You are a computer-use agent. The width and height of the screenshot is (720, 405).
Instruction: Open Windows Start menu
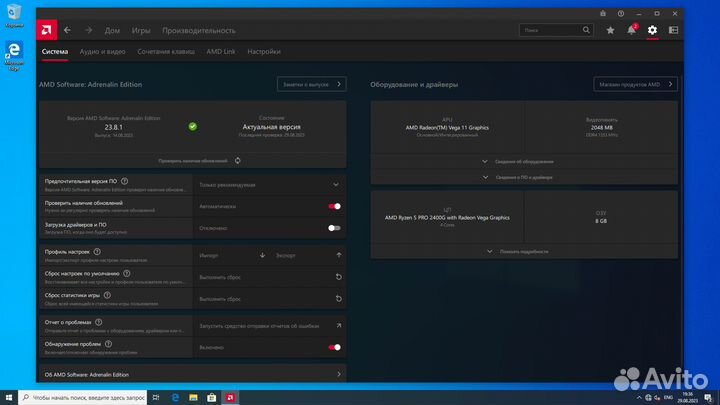(x=9, y=398)
